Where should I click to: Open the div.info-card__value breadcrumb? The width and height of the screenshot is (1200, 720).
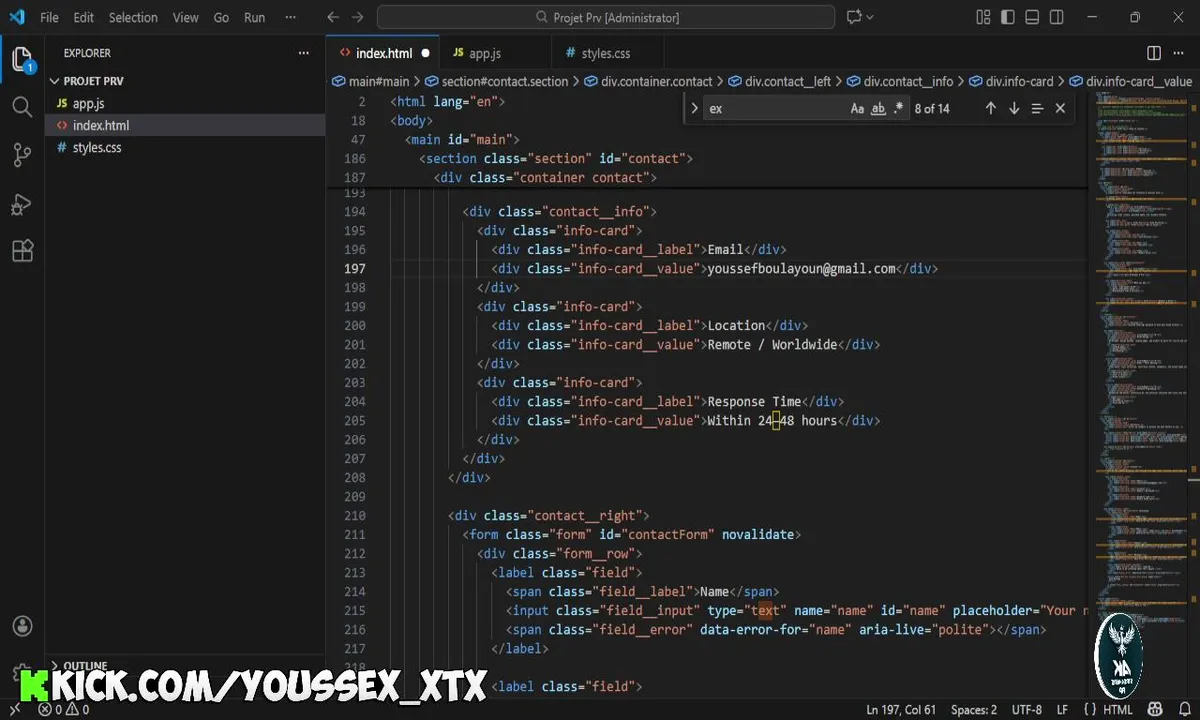click(x=1130, y=81)
